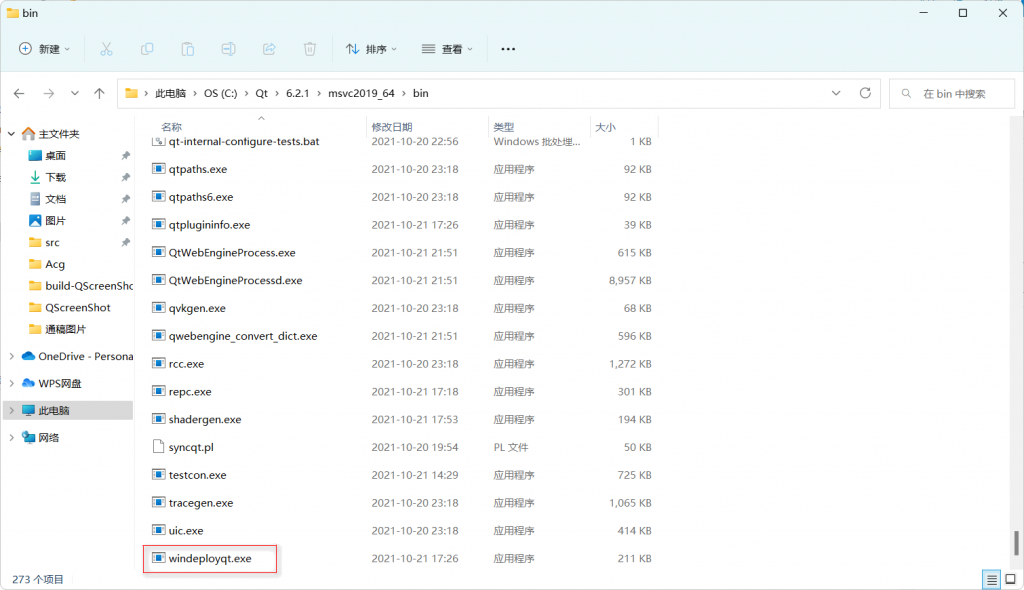Viewport: 1024px width, 590px height.
Task: Open the 通稿图片 folder in sidebar
Action: [x=65, y=329]
